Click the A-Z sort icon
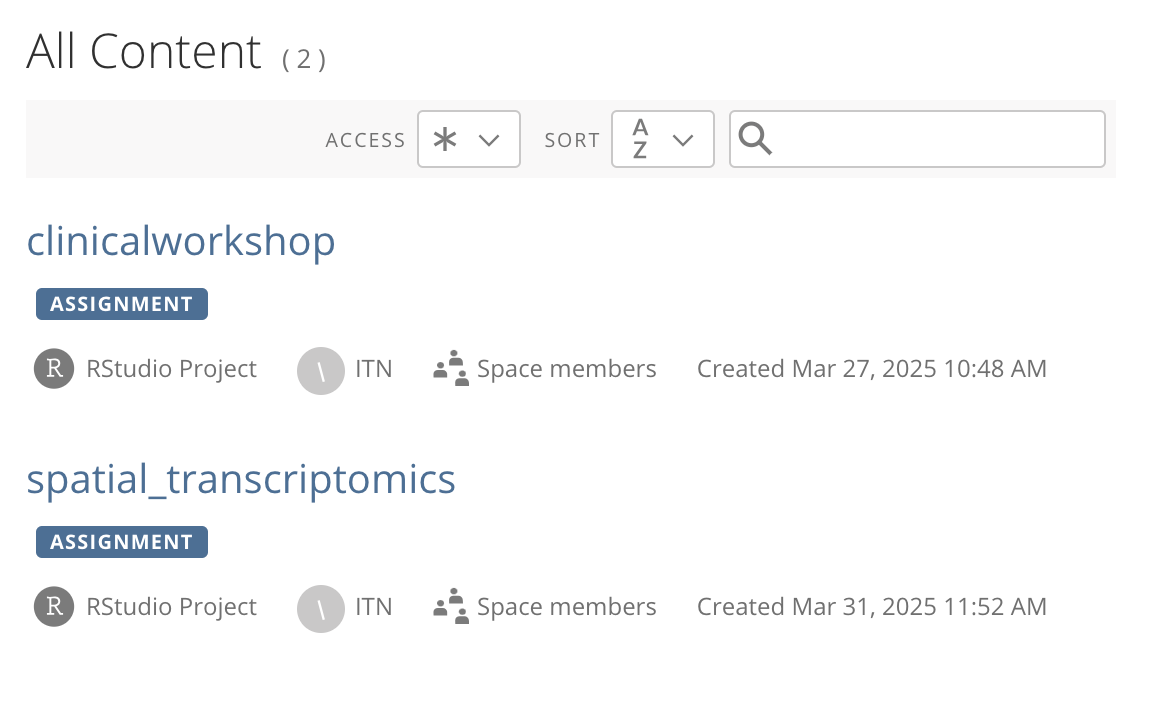 pos(639,140)
